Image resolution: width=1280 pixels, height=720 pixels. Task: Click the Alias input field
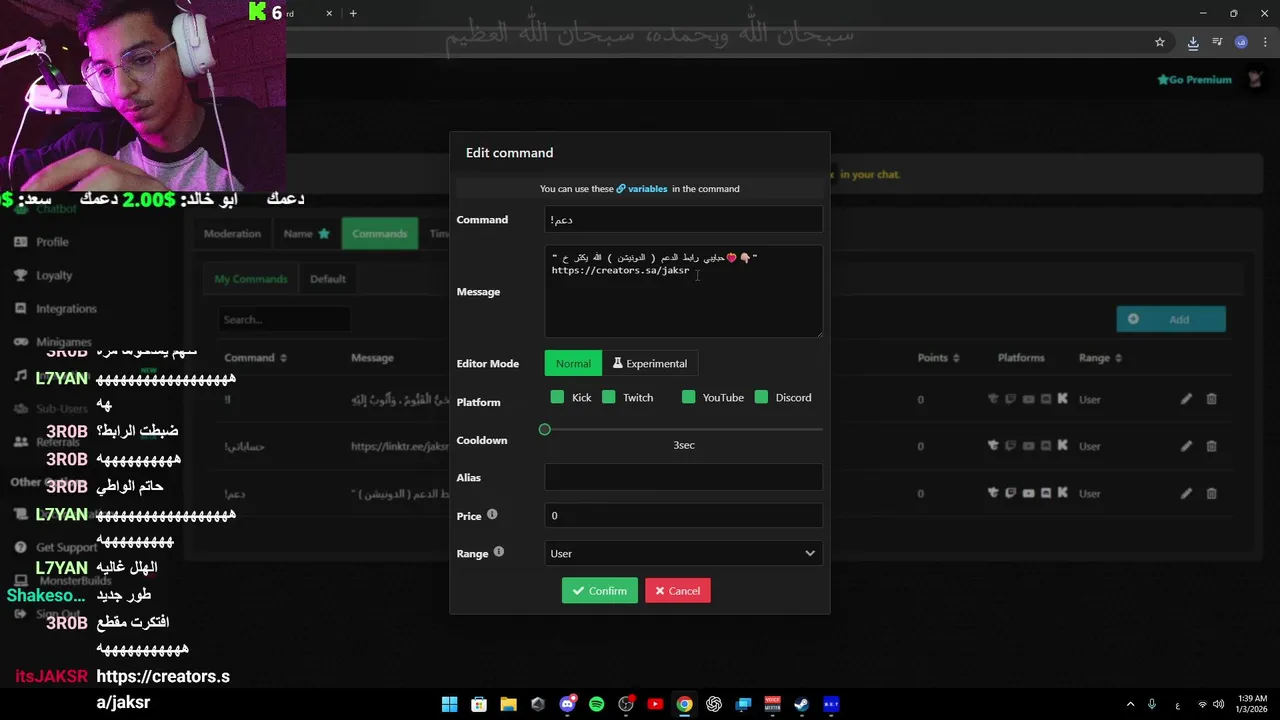pos(684,477)
